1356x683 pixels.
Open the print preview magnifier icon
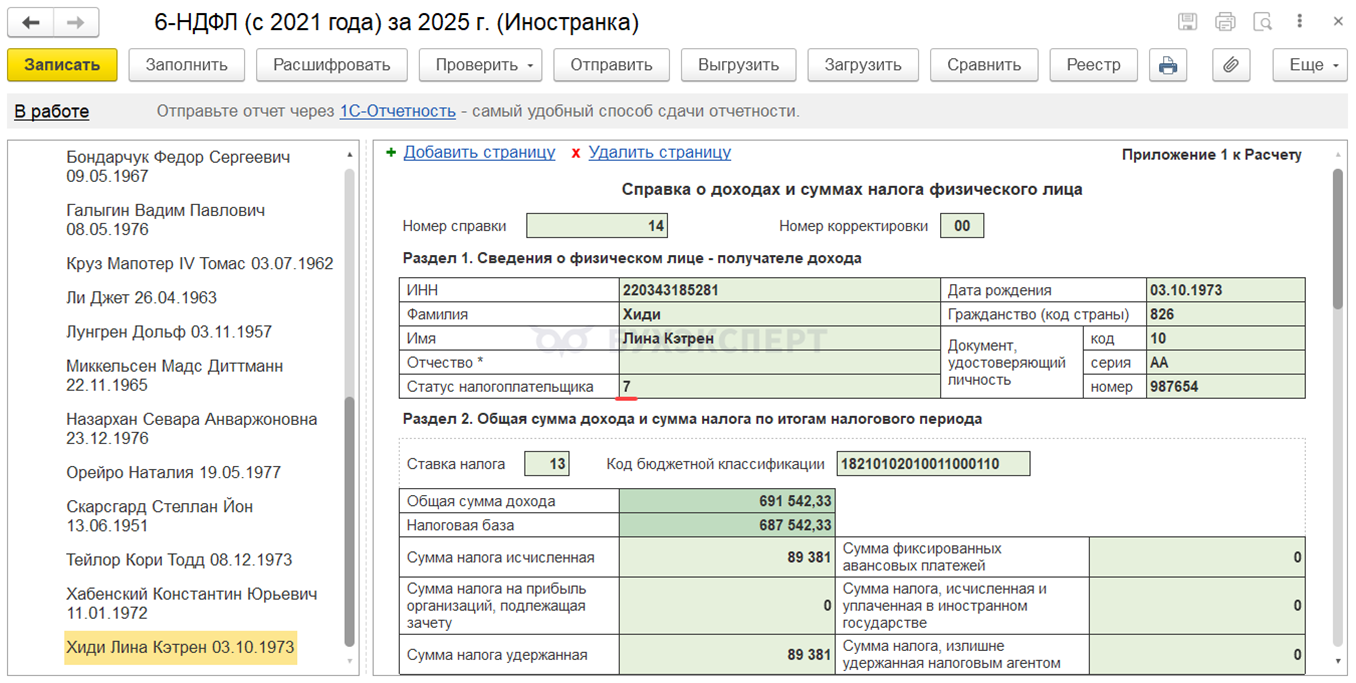point(1262,22)
